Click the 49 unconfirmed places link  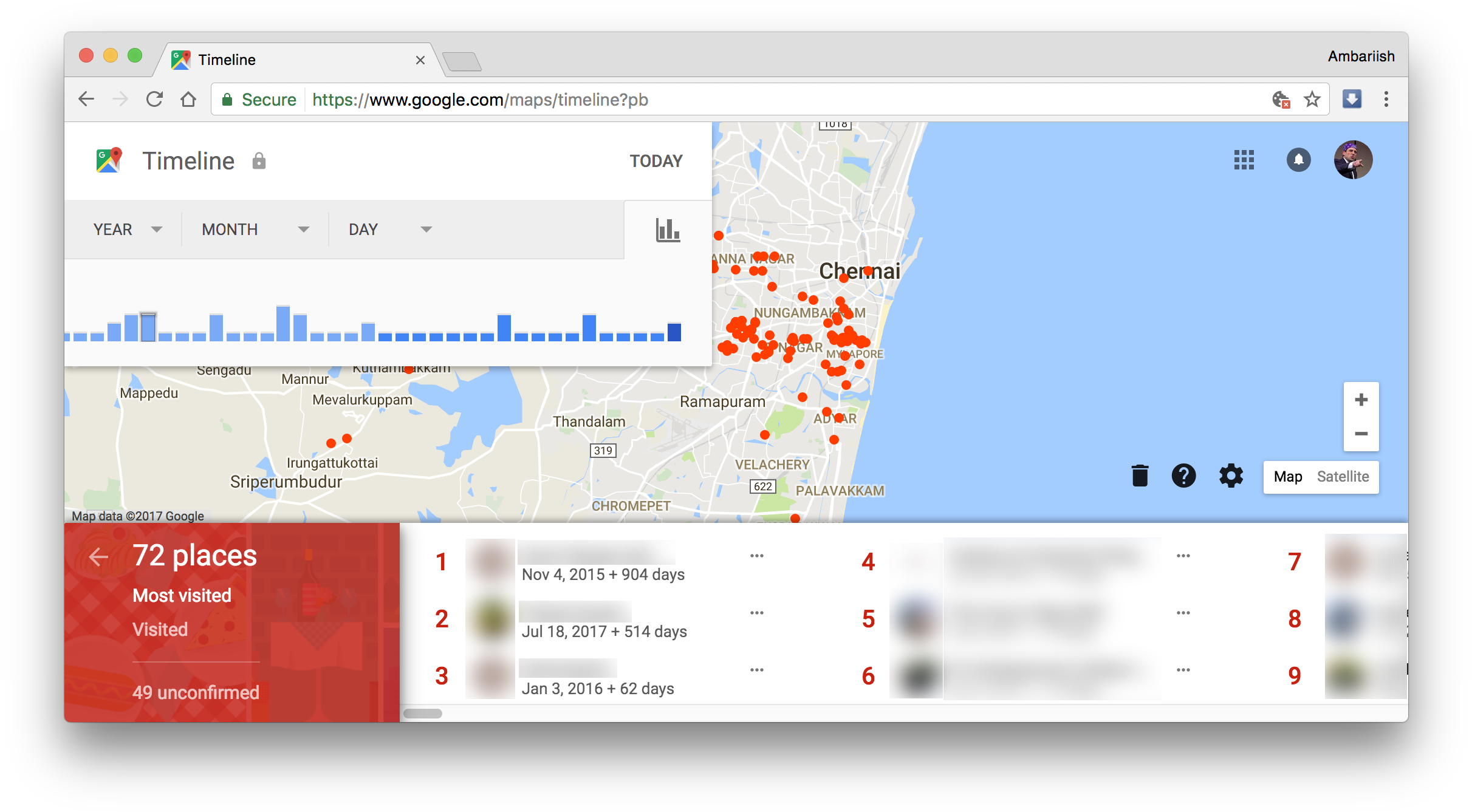pyautogui.click(x=196, y=692)
